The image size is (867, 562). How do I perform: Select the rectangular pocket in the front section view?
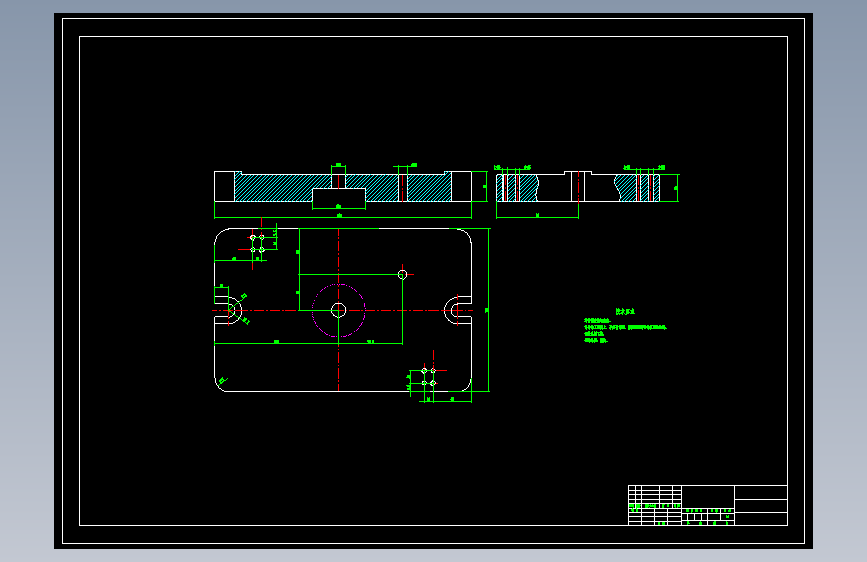(339, 195)
